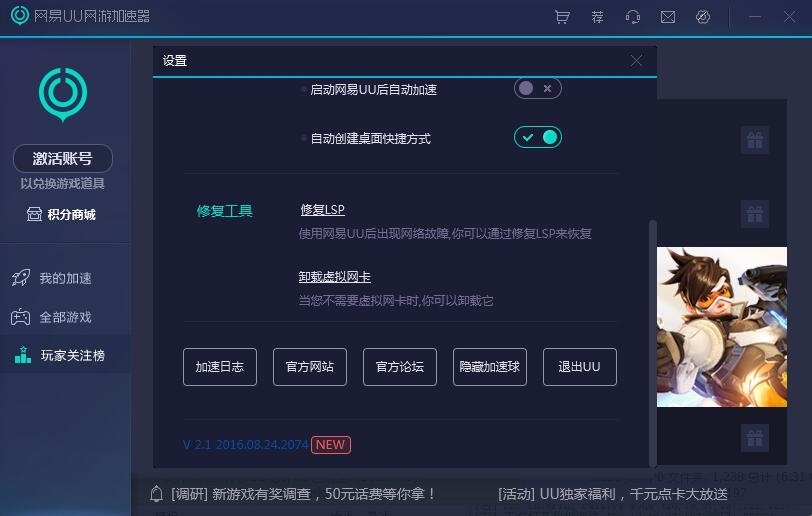Click the large UU logo in sidebar

point(63,94)
